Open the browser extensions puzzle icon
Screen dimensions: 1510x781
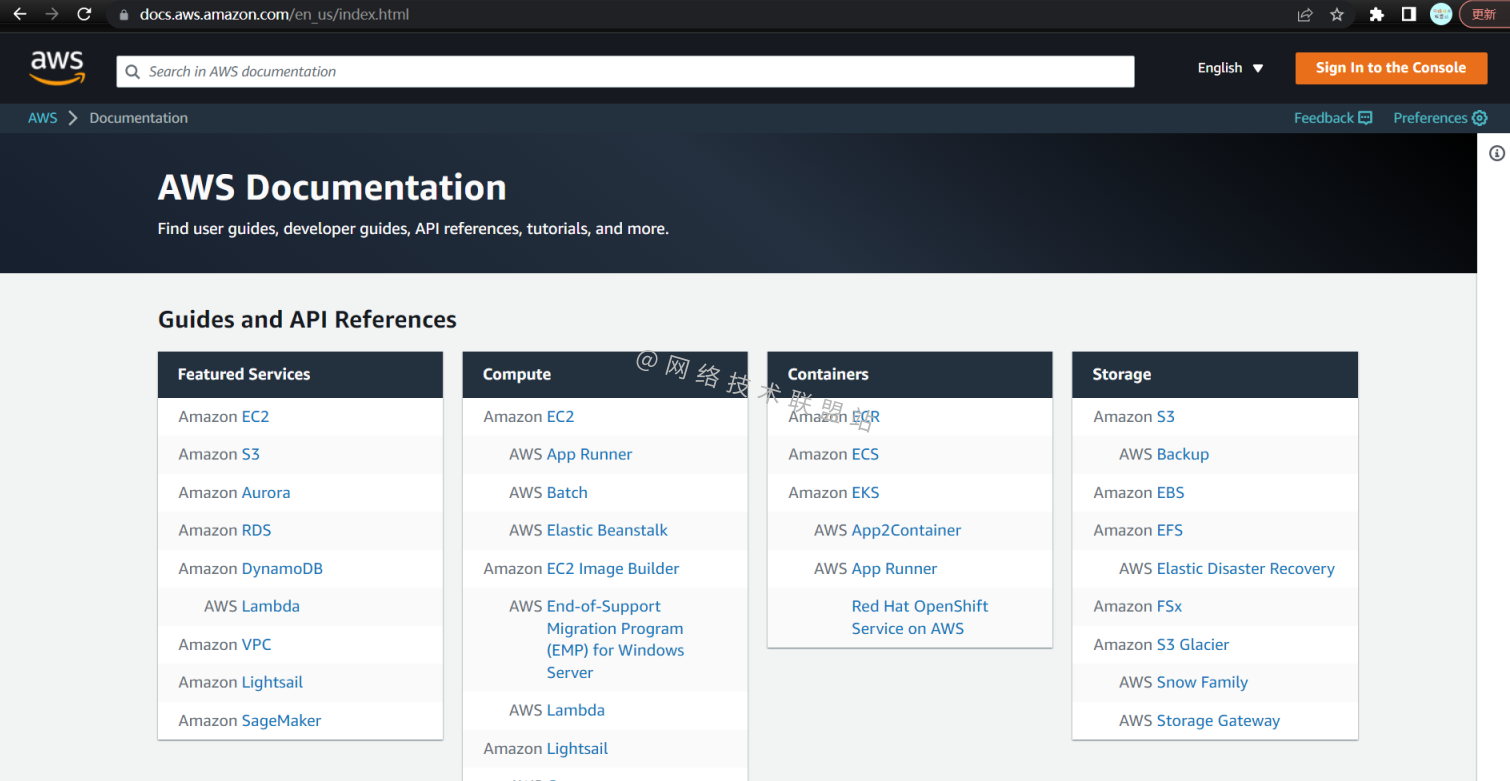tap(1377, 15)
